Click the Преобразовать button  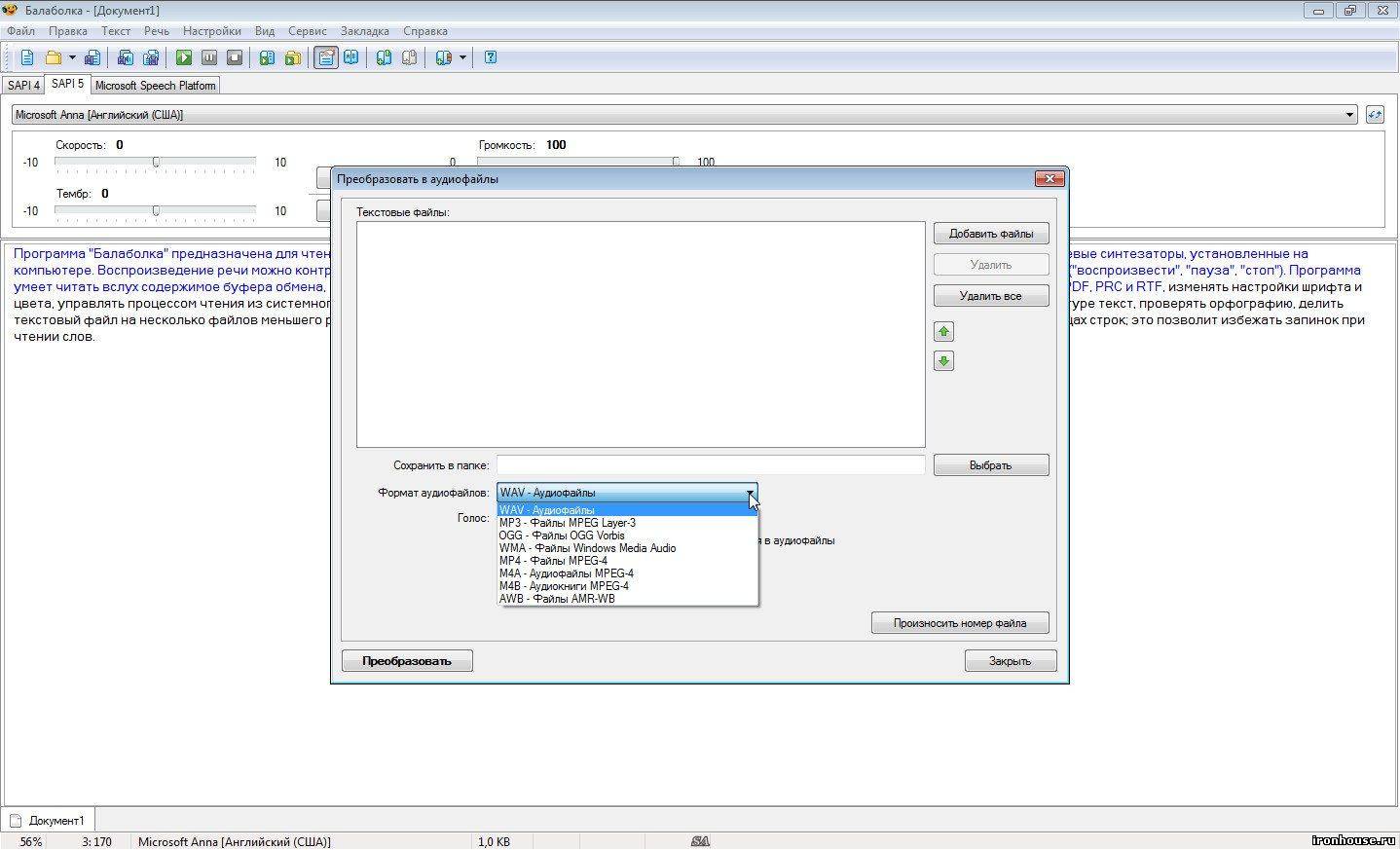[407, 661]
